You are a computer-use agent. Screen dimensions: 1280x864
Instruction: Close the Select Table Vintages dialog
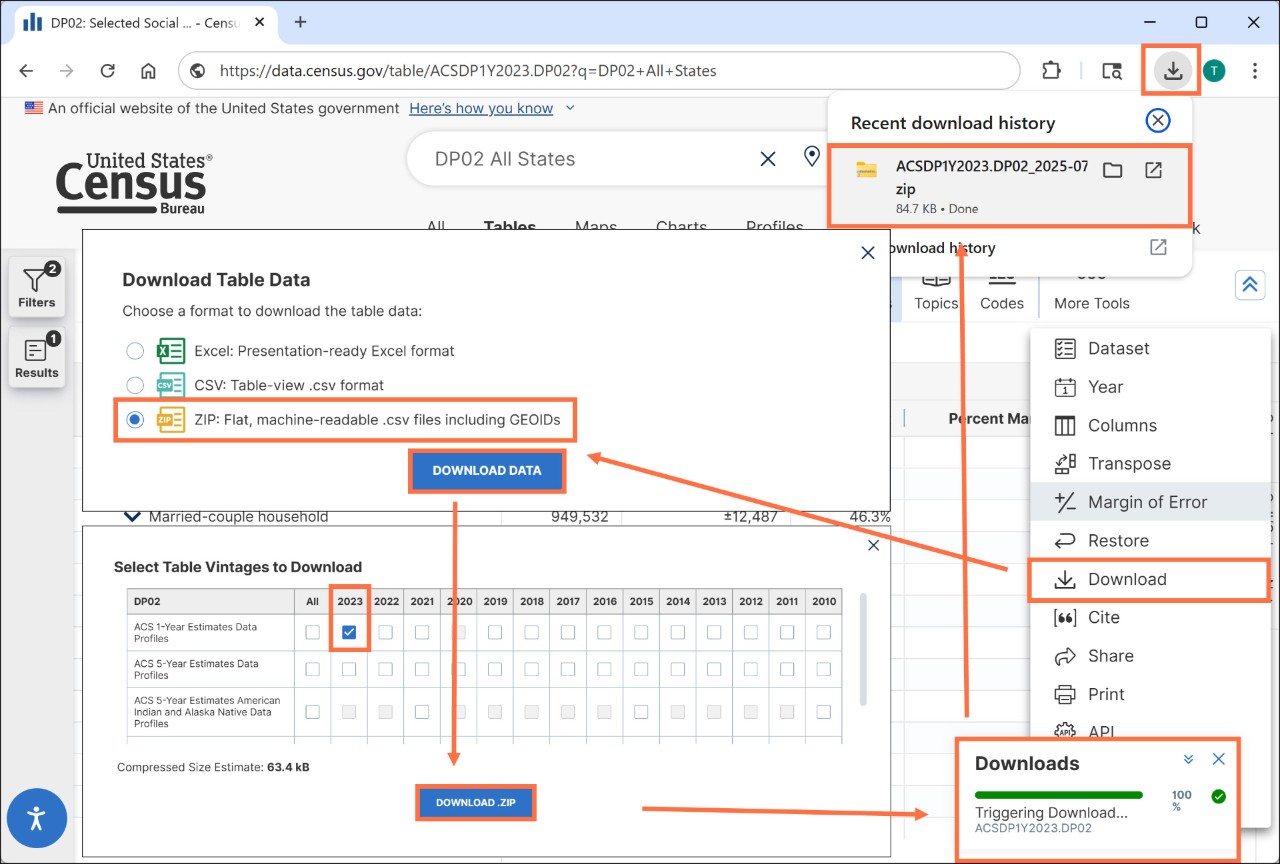click(874, 545)
